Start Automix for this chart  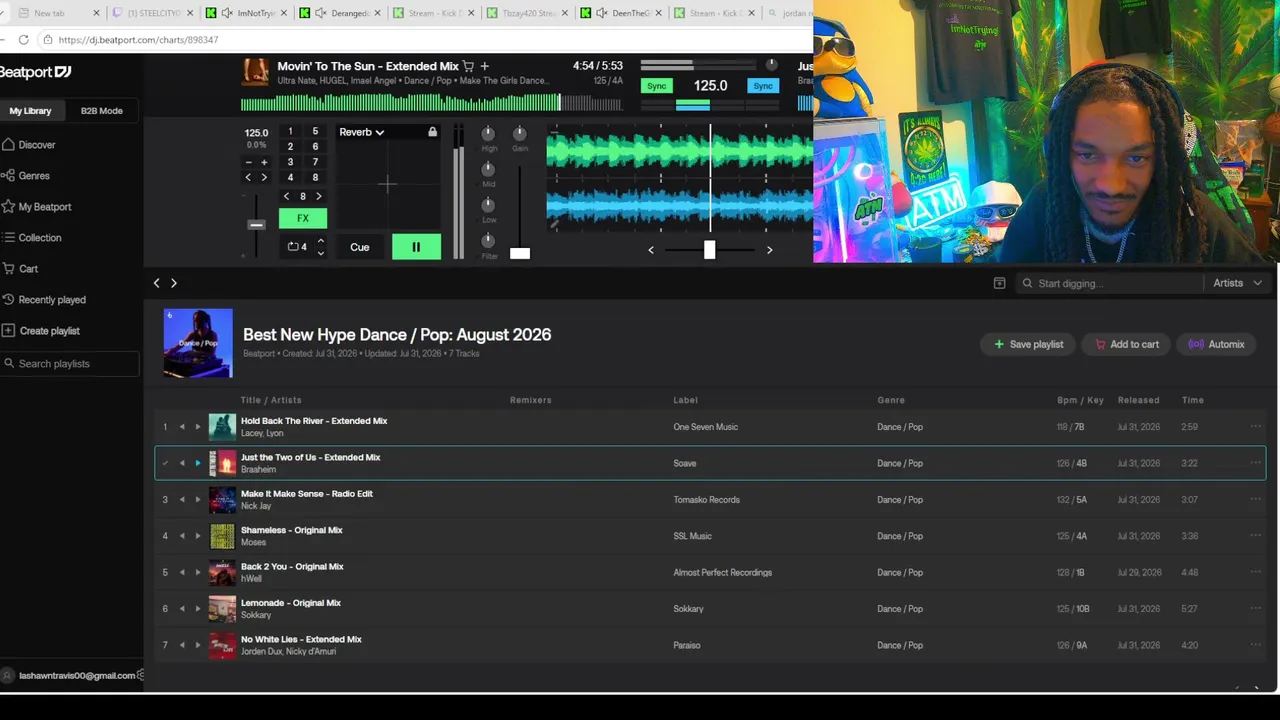coord(1216,344)
